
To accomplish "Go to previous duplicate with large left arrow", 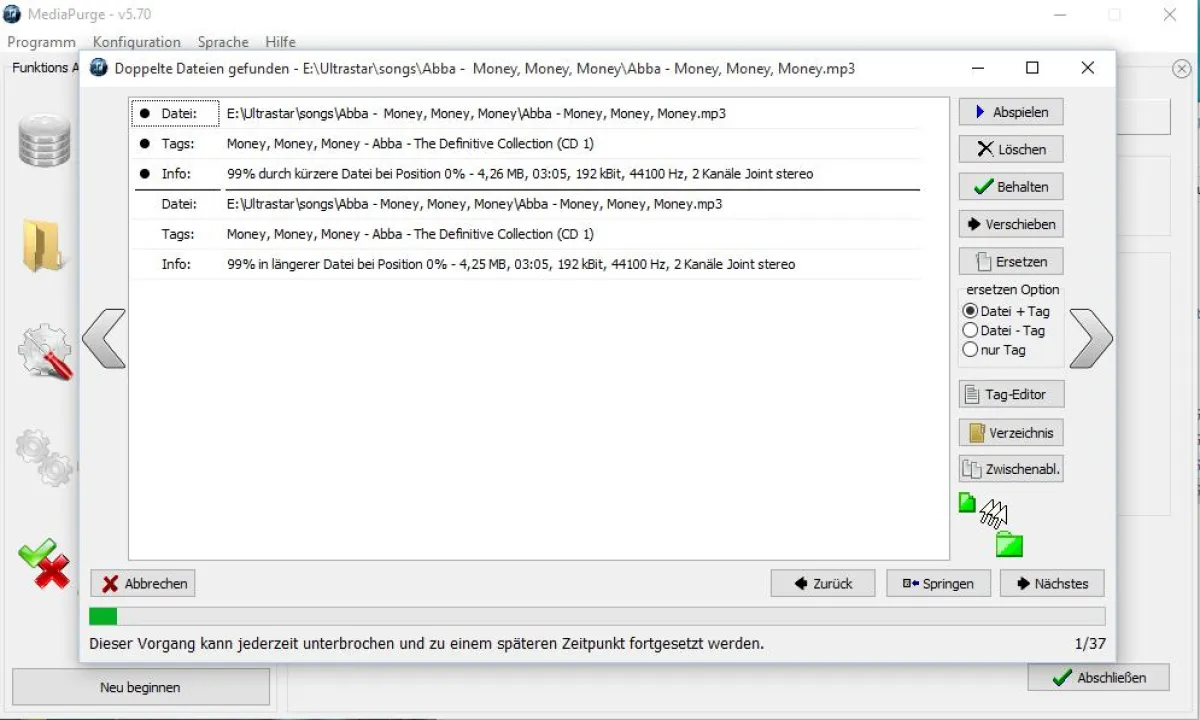I will 104,339.
